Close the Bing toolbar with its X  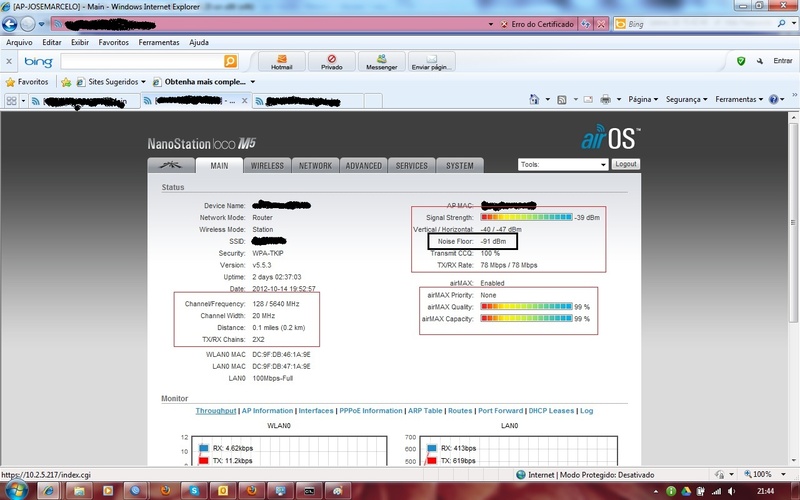9,61
